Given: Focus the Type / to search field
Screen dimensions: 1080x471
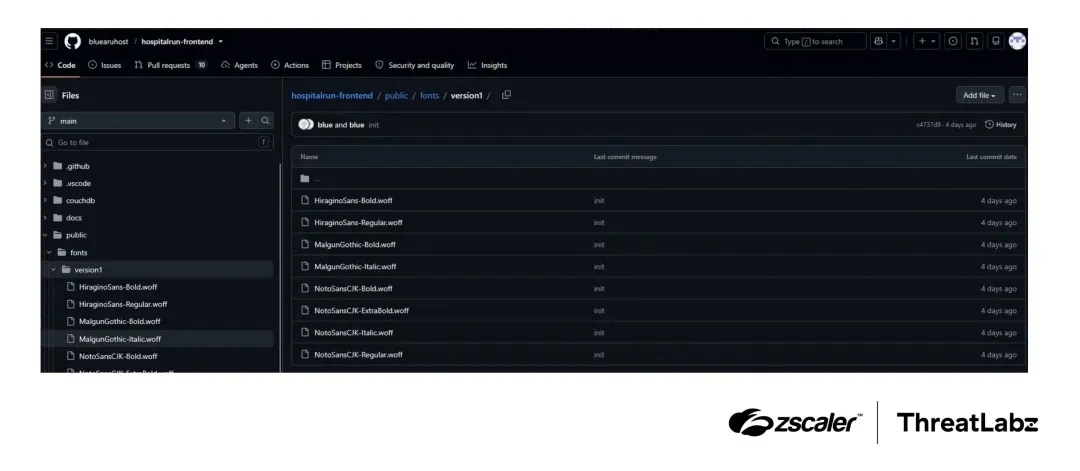Looking at the screenshot, I should coord(815,41).
